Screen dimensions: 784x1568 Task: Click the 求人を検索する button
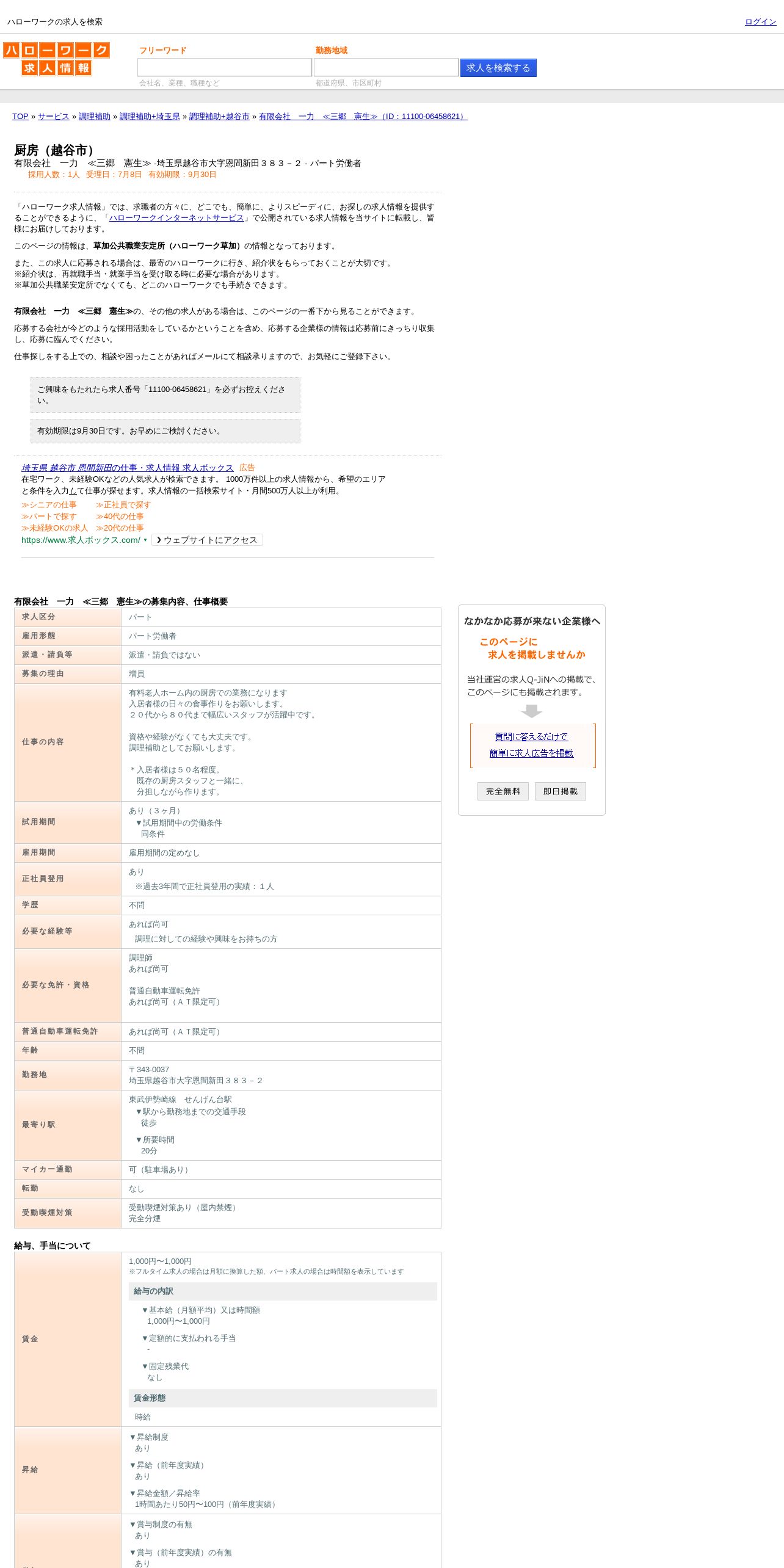(498, 68)
